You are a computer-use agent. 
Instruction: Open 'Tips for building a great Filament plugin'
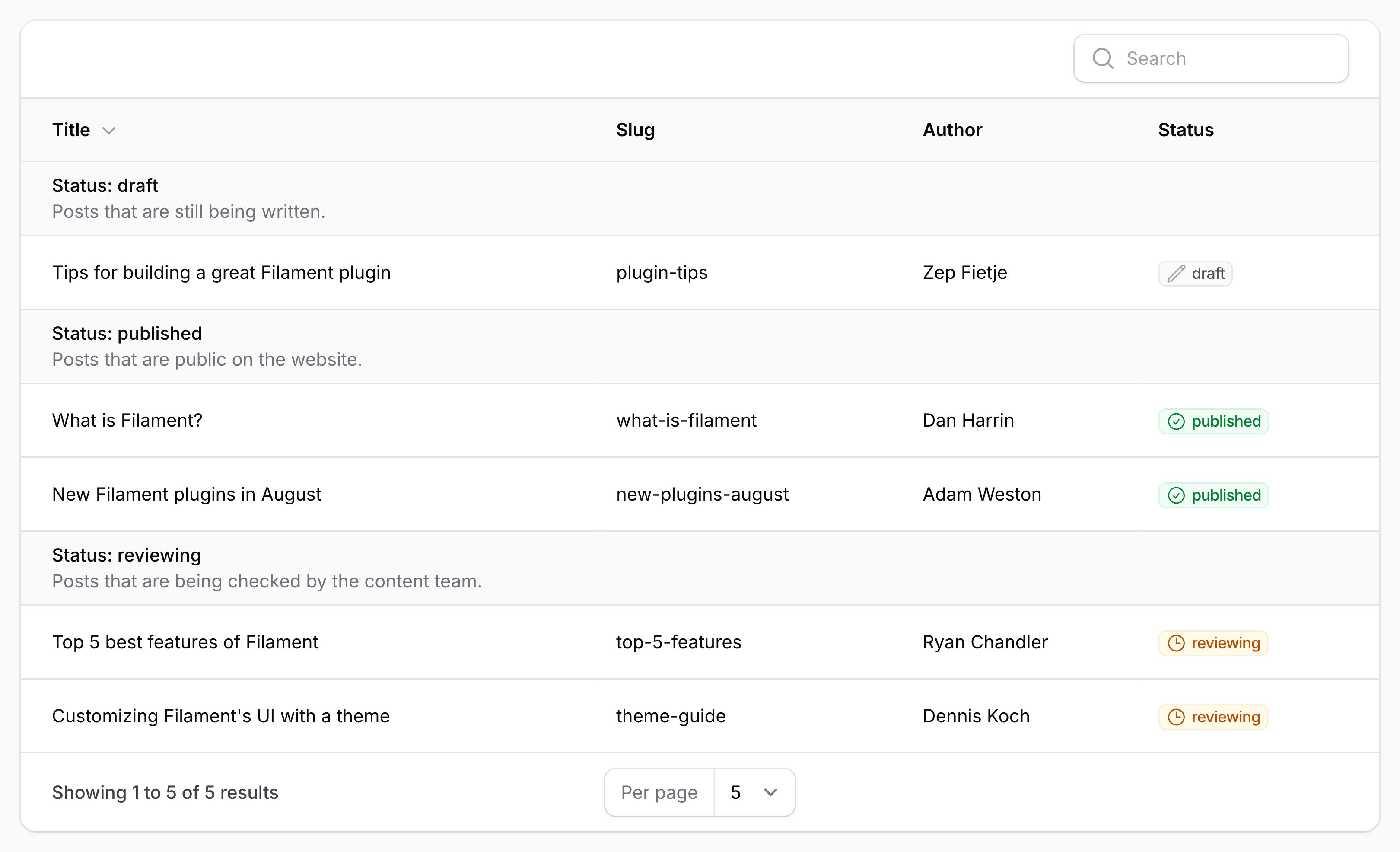222,273
